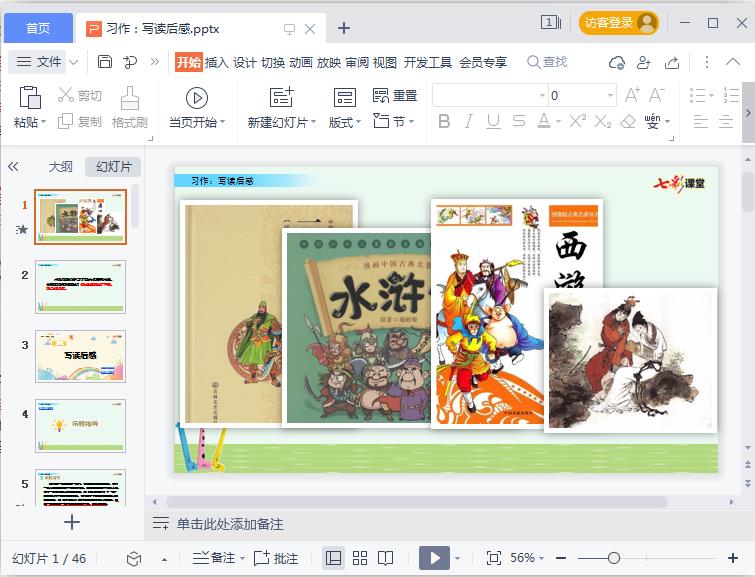
Task: Click the Undo icon in quick toolbar
Action: click(x=130, y=62)
